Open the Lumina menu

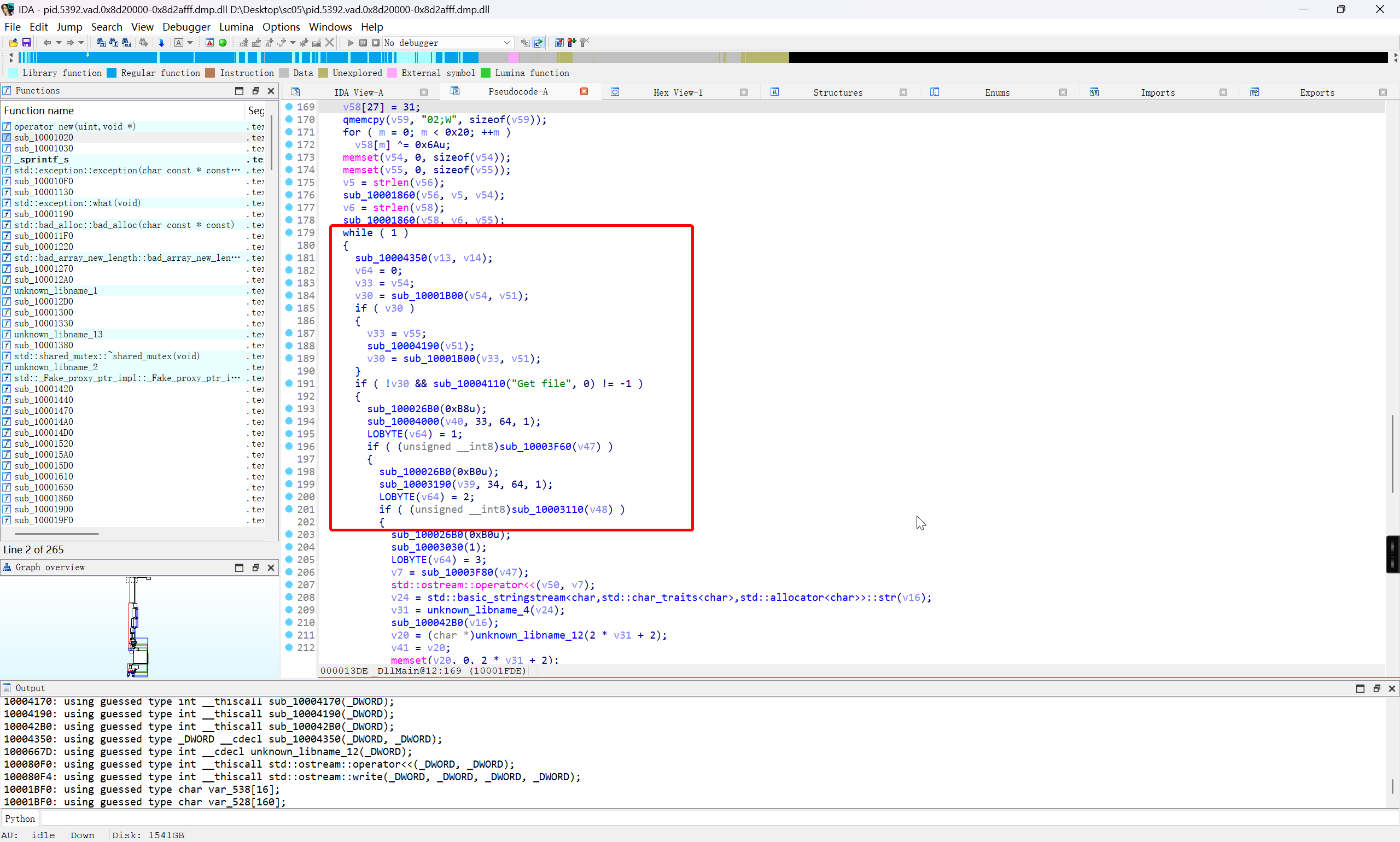pyautogui.click(x=236, y=27)
